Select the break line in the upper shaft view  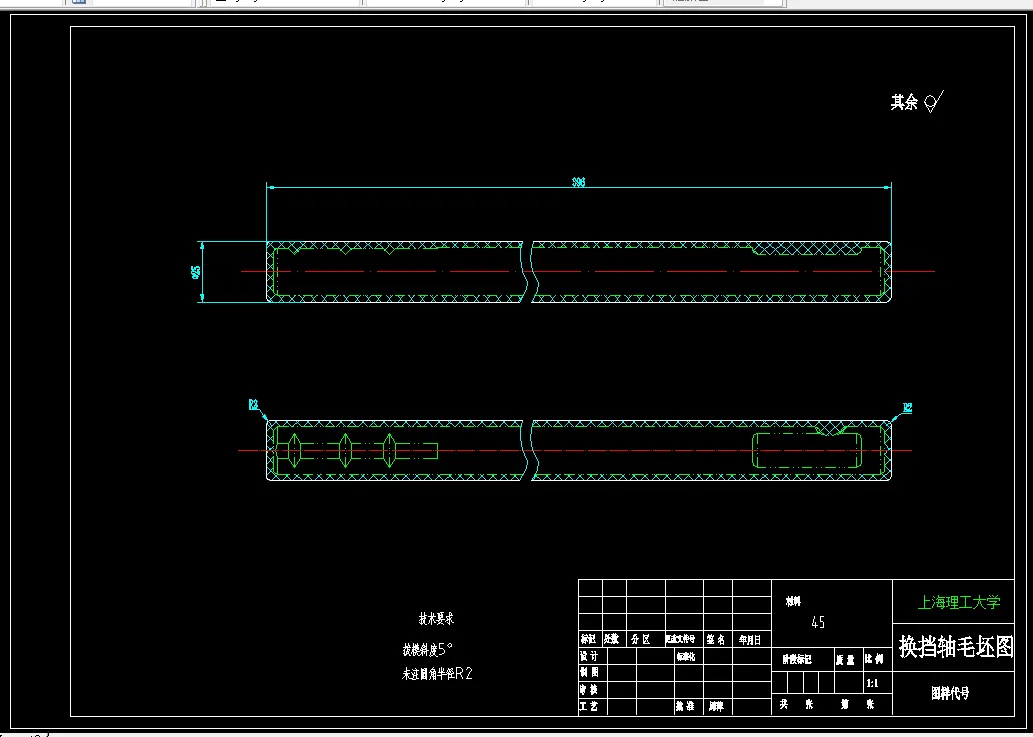pos(528,272)
